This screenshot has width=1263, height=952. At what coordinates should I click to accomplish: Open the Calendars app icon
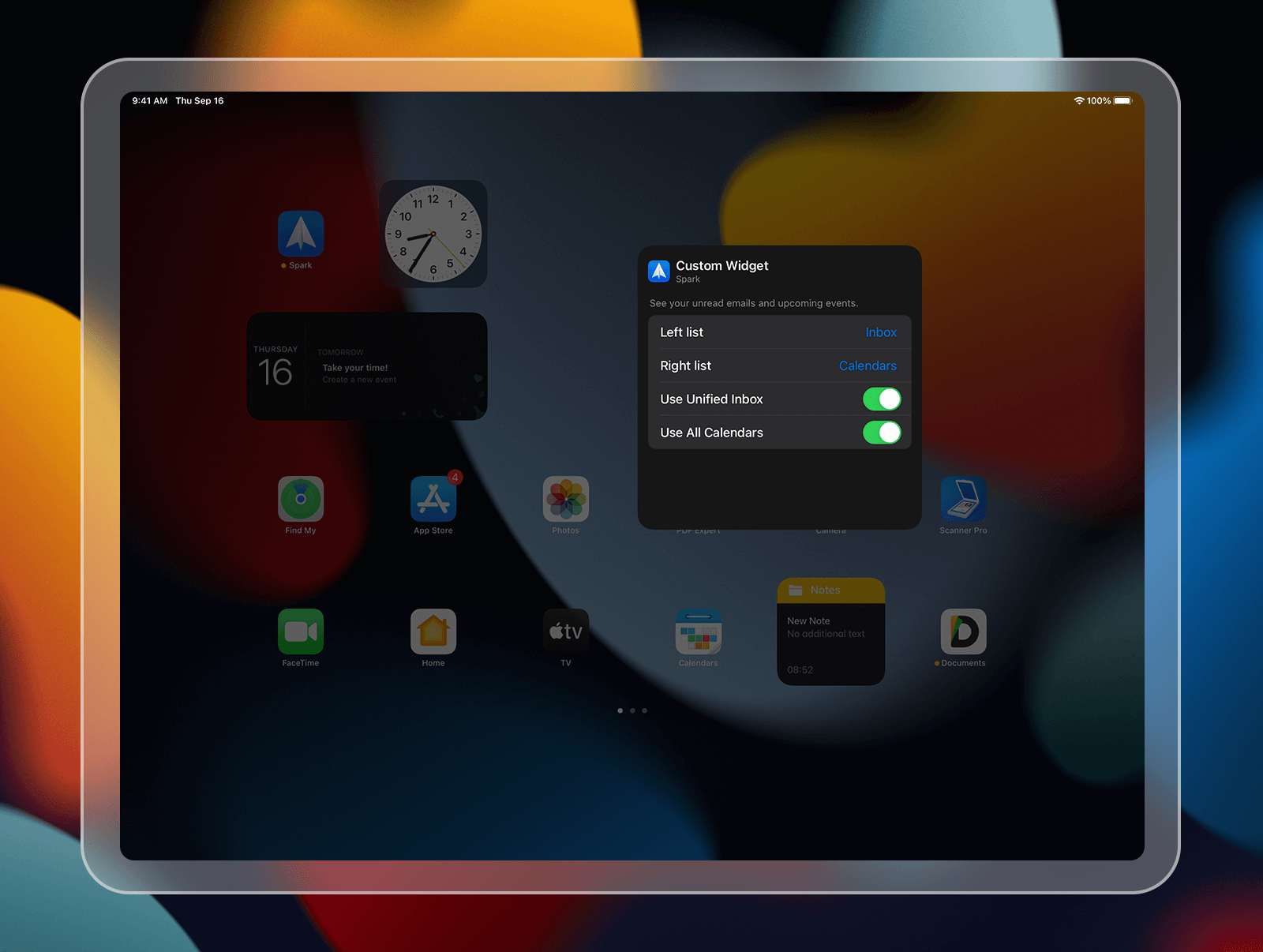click(699, 632)
